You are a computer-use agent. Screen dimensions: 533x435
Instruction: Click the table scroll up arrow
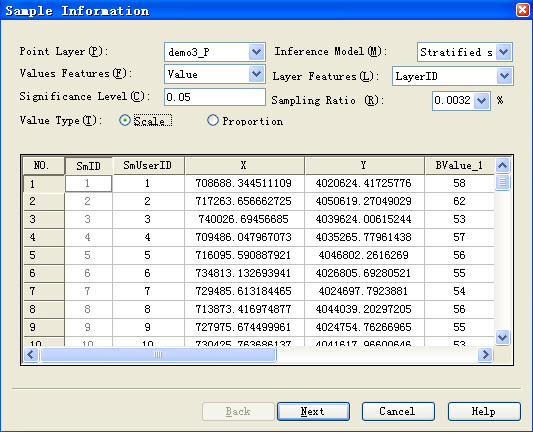502,166
